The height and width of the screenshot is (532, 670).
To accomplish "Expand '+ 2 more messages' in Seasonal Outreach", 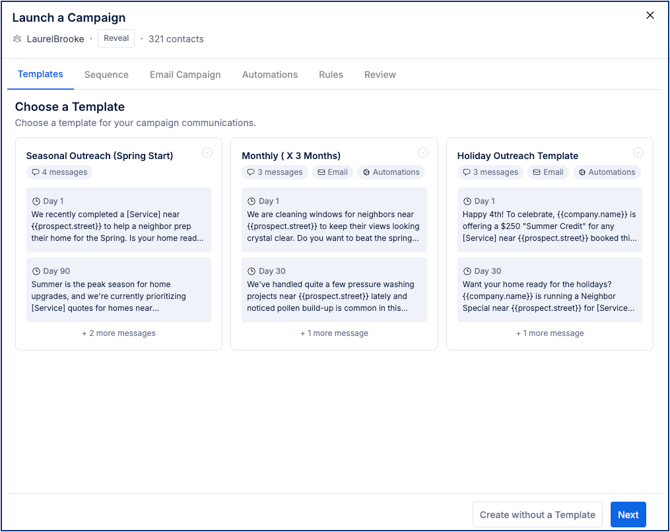I will click(119, 333).
